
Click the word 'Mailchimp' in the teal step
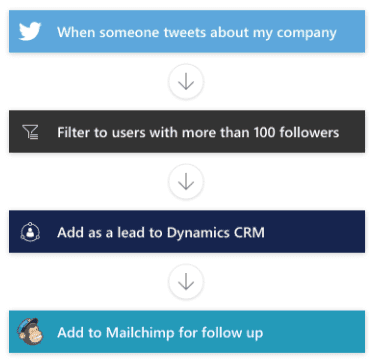pyautogui.click(x=140, y=333)
